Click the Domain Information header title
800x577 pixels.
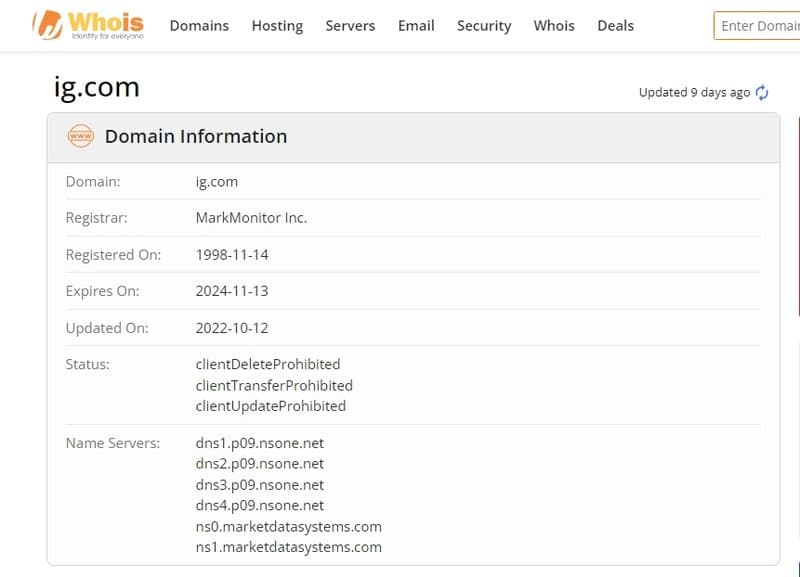coord(196,136)
